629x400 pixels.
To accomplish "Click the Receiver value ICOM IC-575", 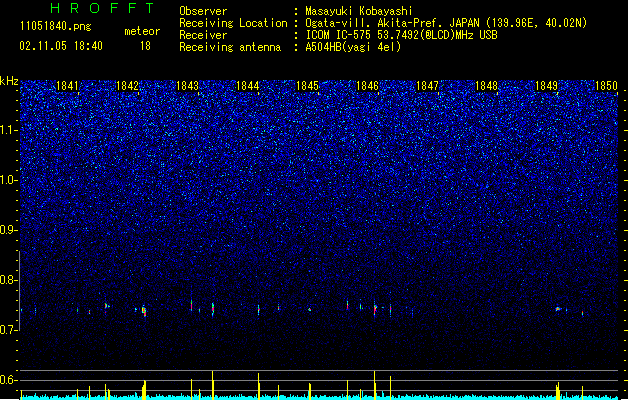I will tap(401, 35).
